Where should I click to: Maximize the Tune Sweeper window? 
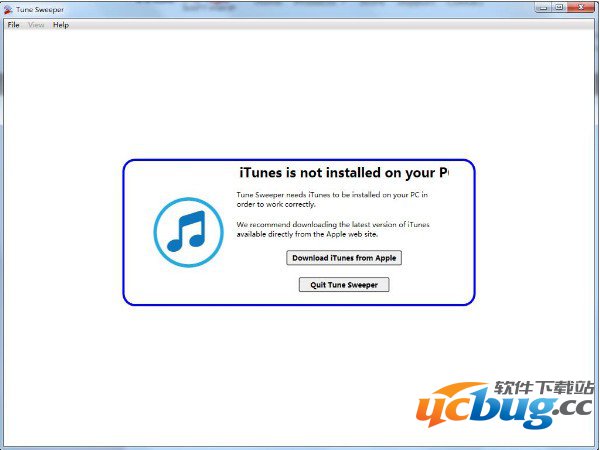[559, 8]
